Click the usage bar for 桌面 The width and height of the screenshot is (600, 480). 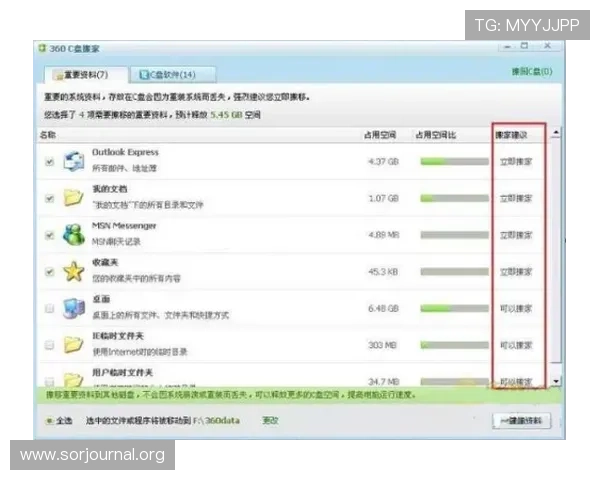coord(454,308)
